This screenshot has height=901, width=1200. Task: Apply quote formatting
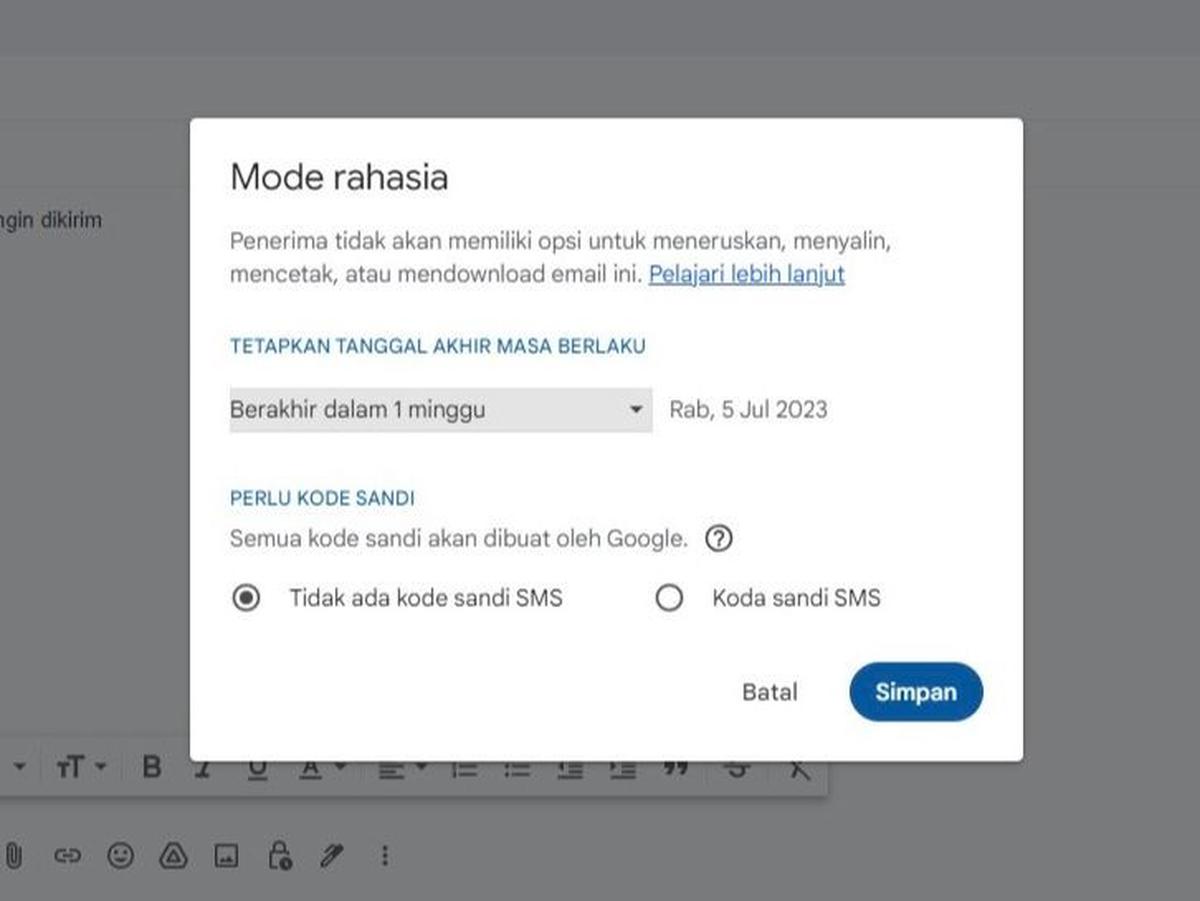point(676,768)
